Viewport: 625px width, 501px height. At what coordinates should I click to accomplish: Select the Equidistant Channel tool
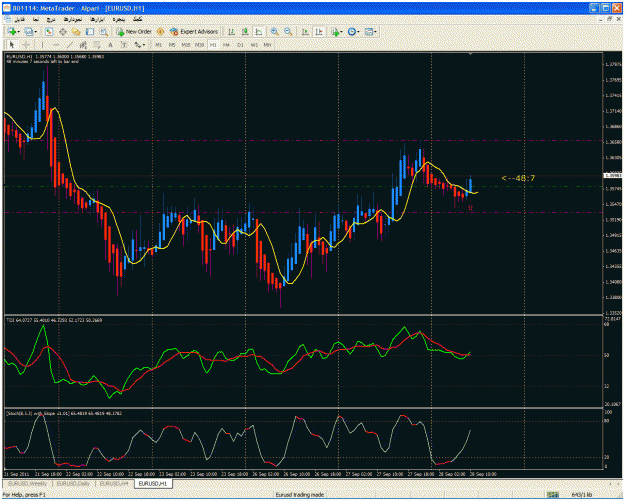(x=83, y=45)
